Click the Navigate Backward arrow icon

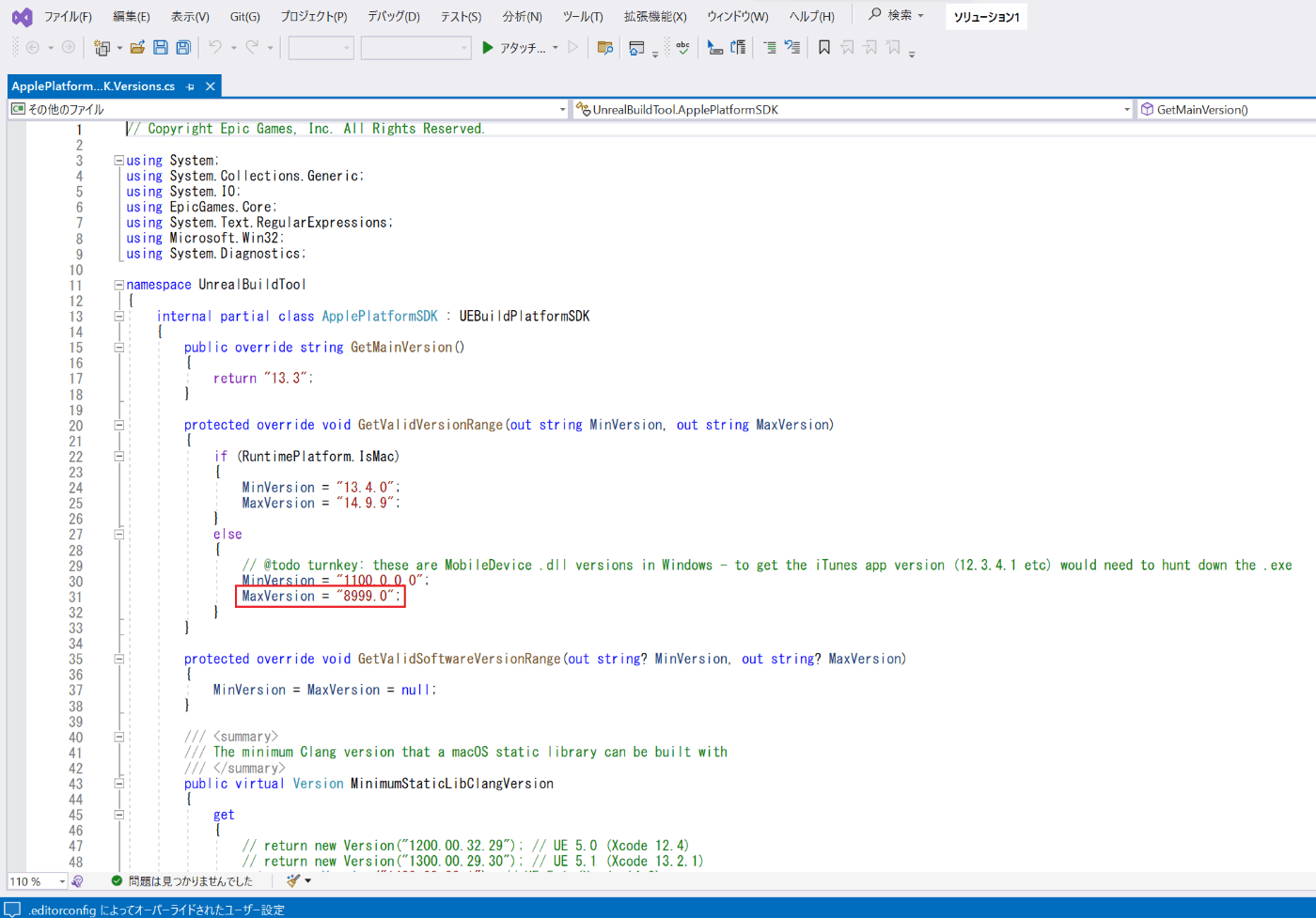[33, 47]
